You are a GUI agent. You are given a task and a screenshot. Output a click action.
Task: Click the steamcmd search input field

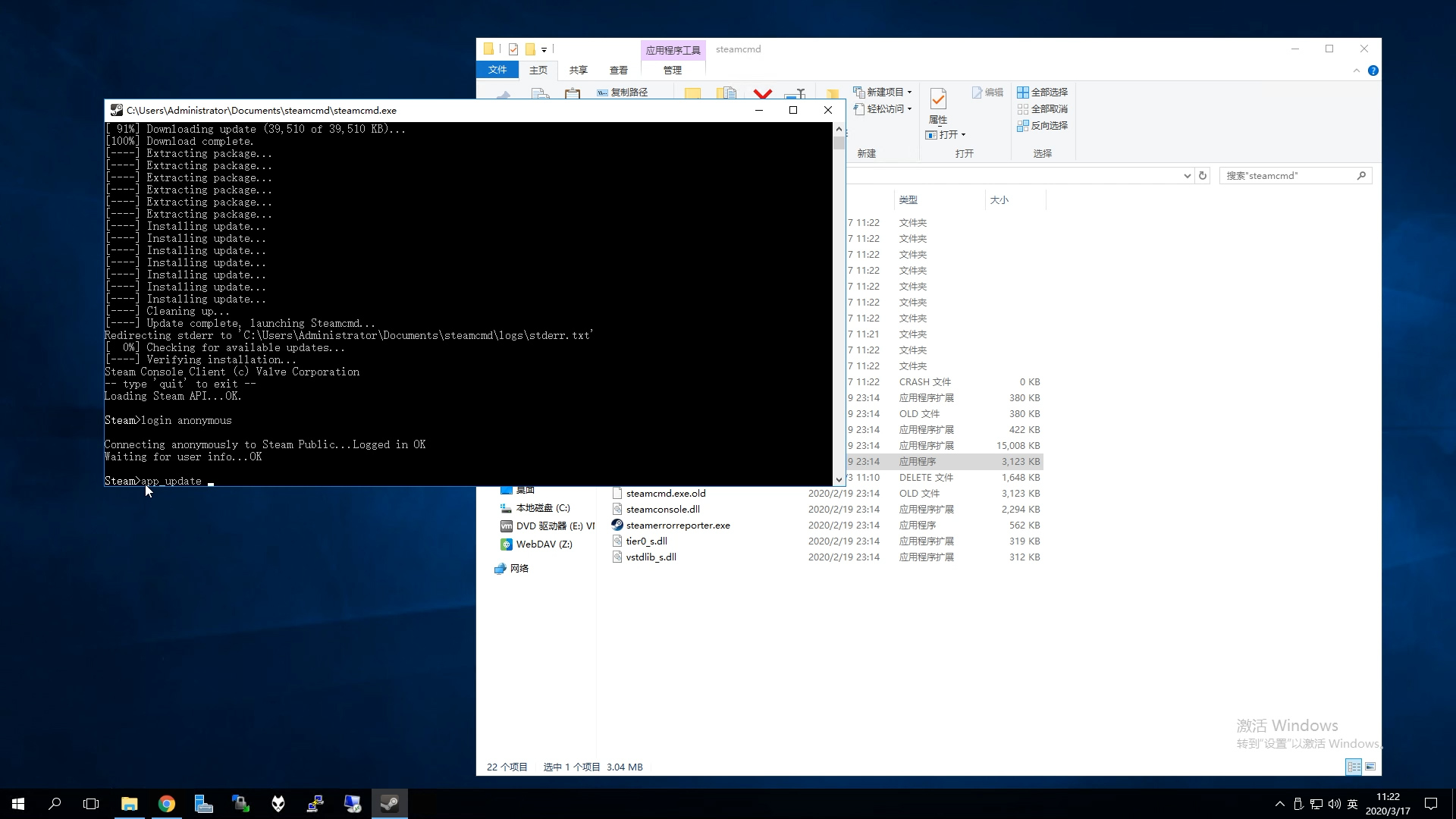pos(1288,175)
